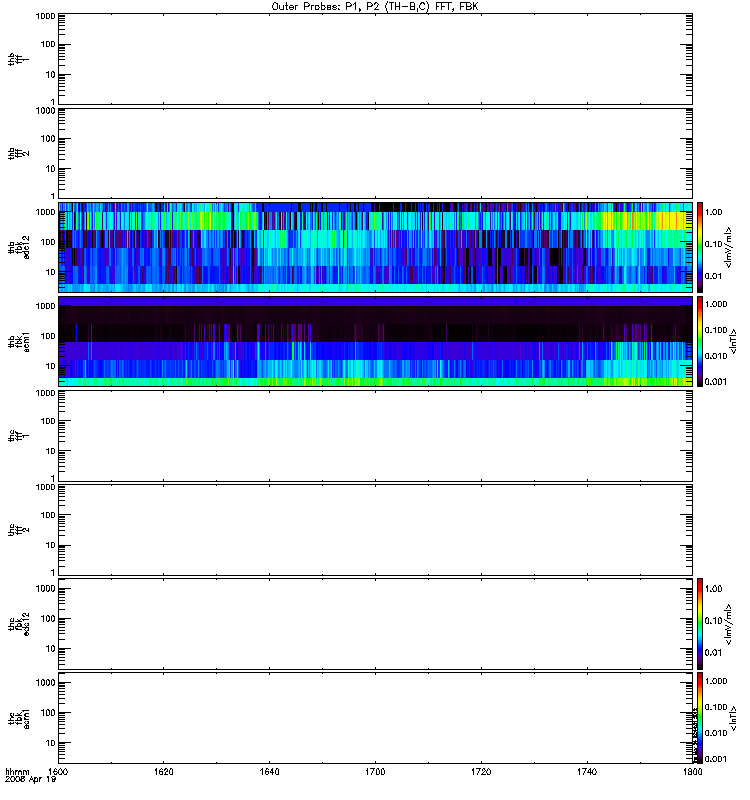Click the "1700" time axis label

375,771
